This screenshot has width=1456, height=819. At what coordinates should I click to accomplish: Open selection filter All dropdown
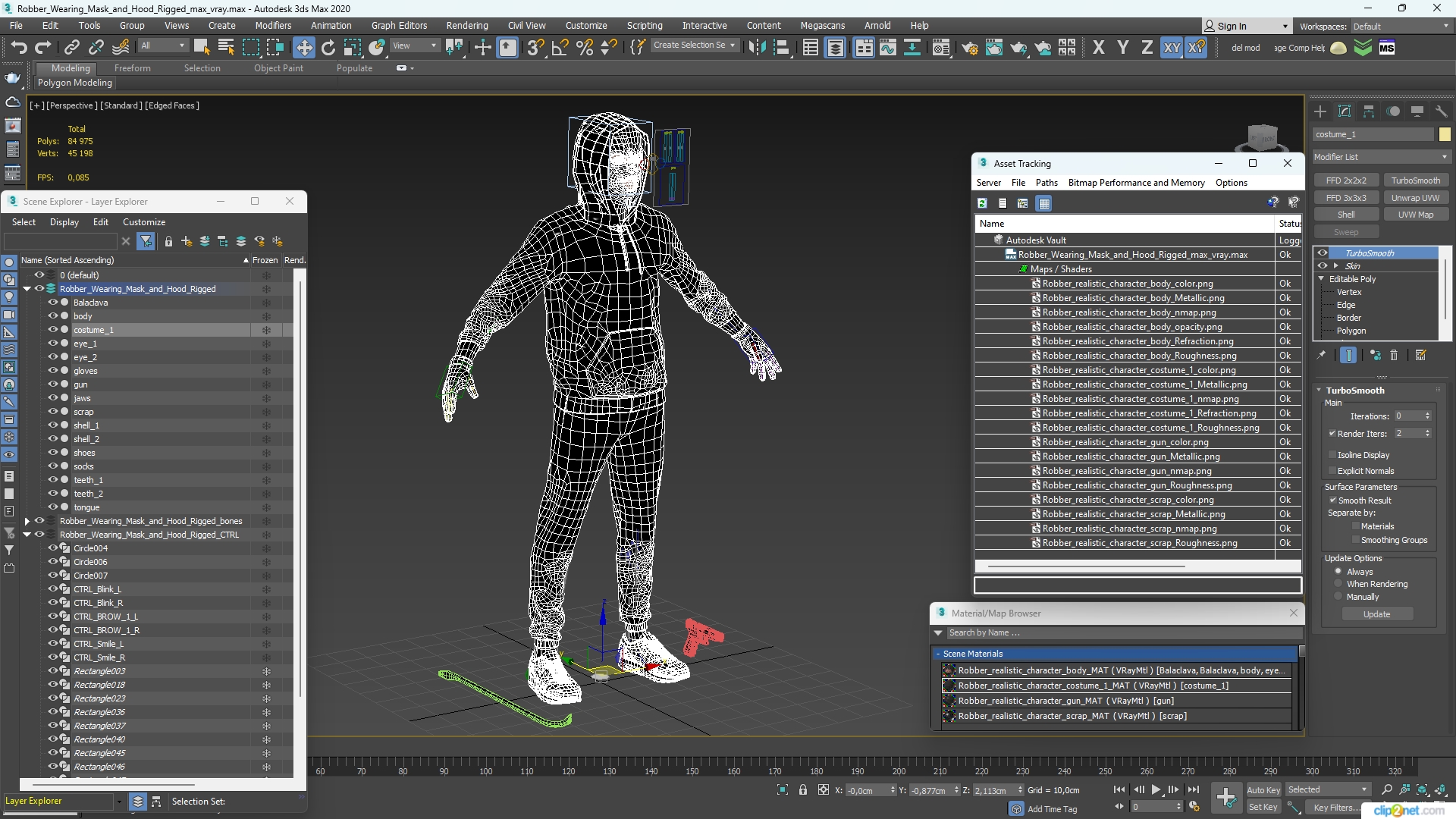click(163, 46)
